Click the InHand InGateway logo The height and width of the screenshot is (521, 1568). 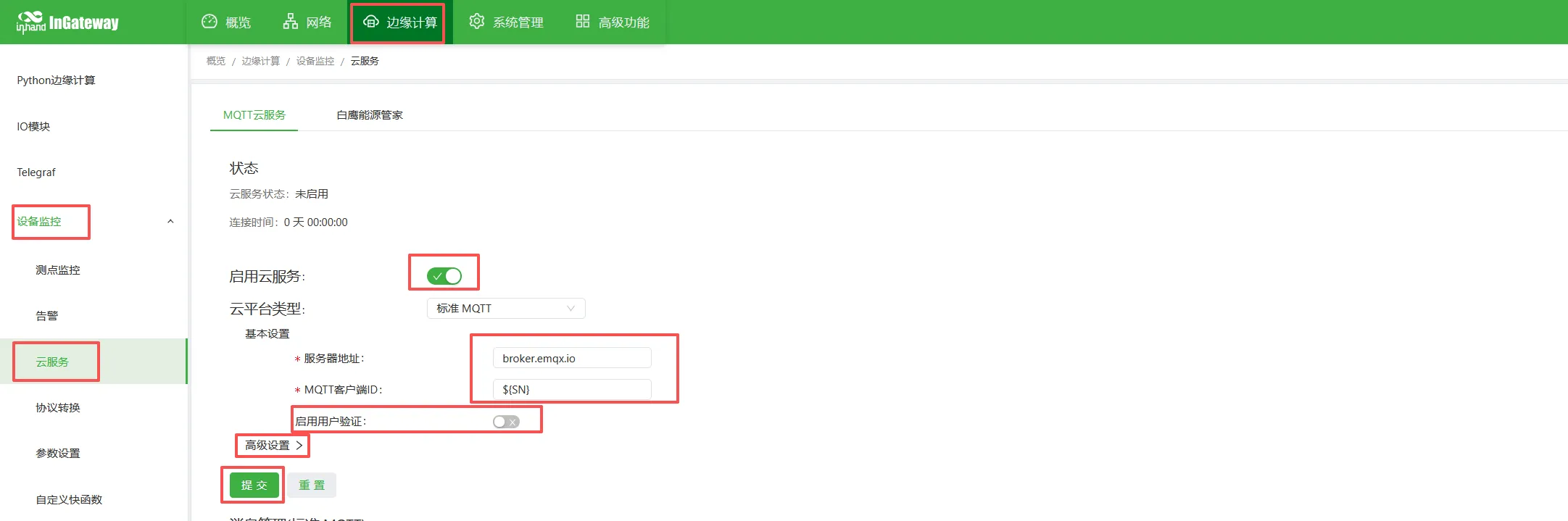pyautogui.click(x=67, y=22)
